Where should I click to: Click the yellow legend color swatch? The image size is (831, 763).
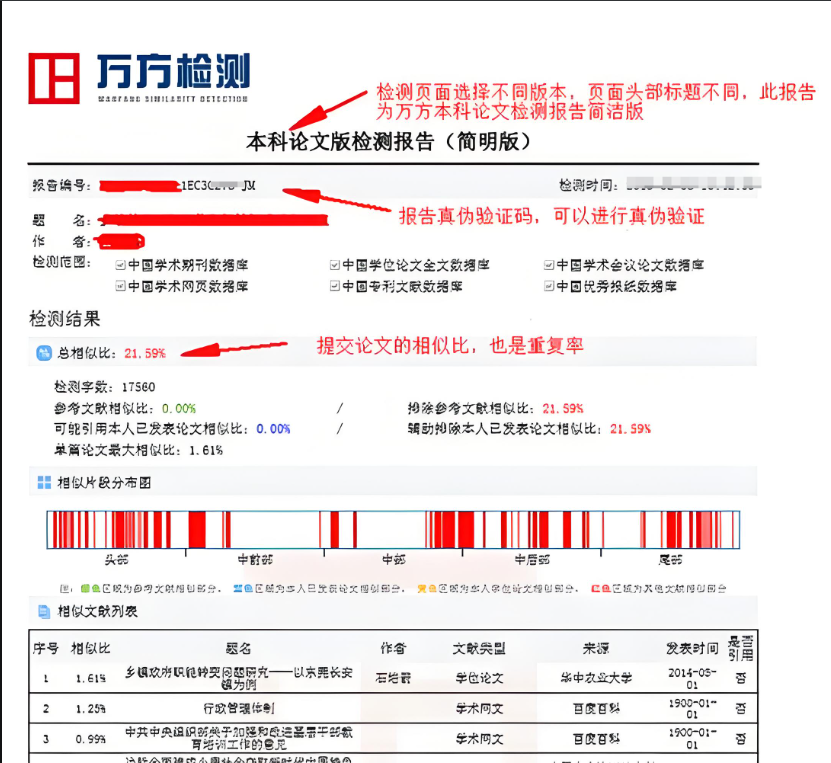pos(427,589)
